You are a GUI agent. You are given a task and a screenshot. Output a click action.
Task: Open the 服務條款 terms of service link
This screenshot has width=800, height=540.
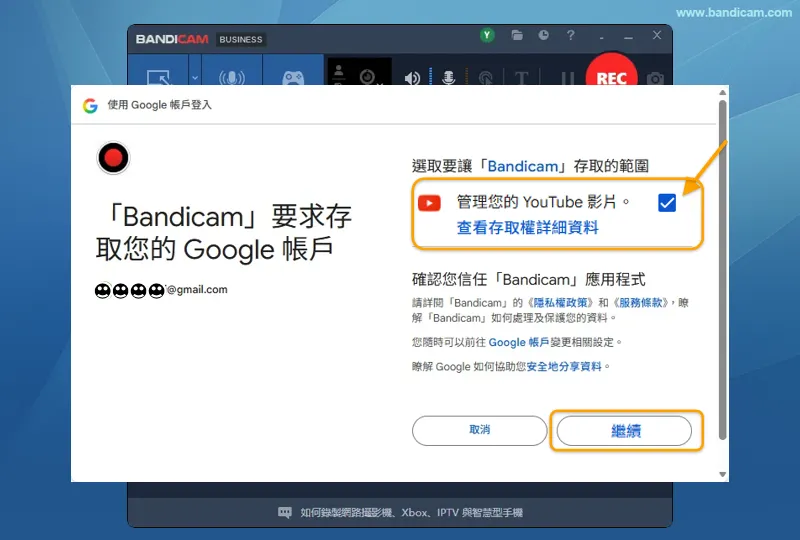641,302
